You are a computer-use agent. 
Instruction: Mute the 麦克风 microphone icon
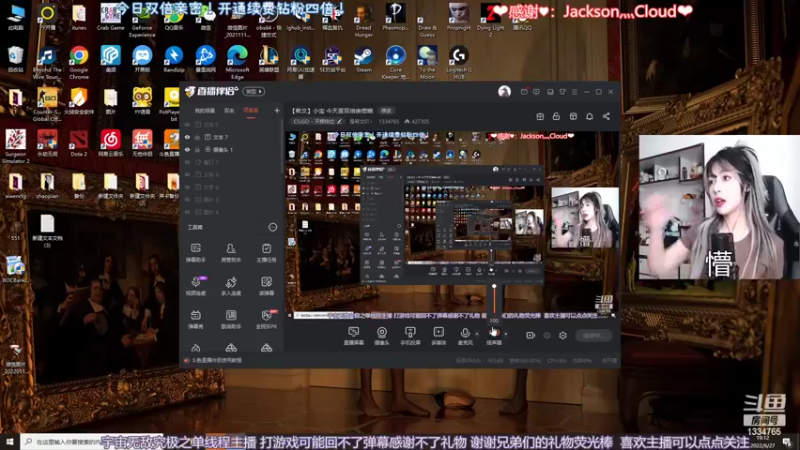coord(465,333)
